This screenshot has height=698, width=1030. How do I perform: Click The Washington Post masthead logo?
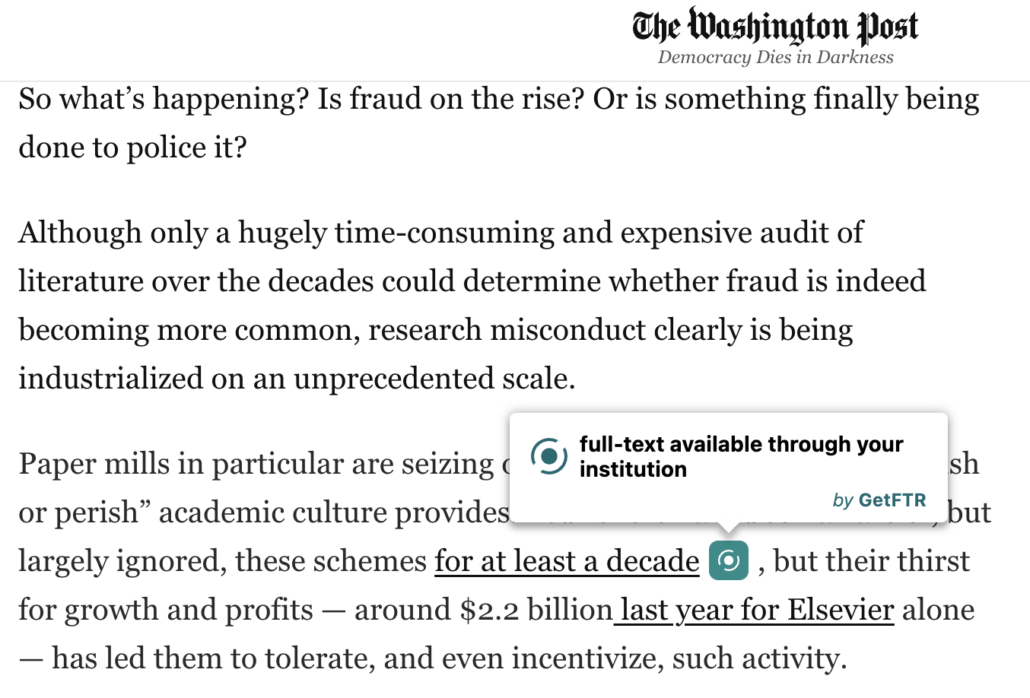775,26
